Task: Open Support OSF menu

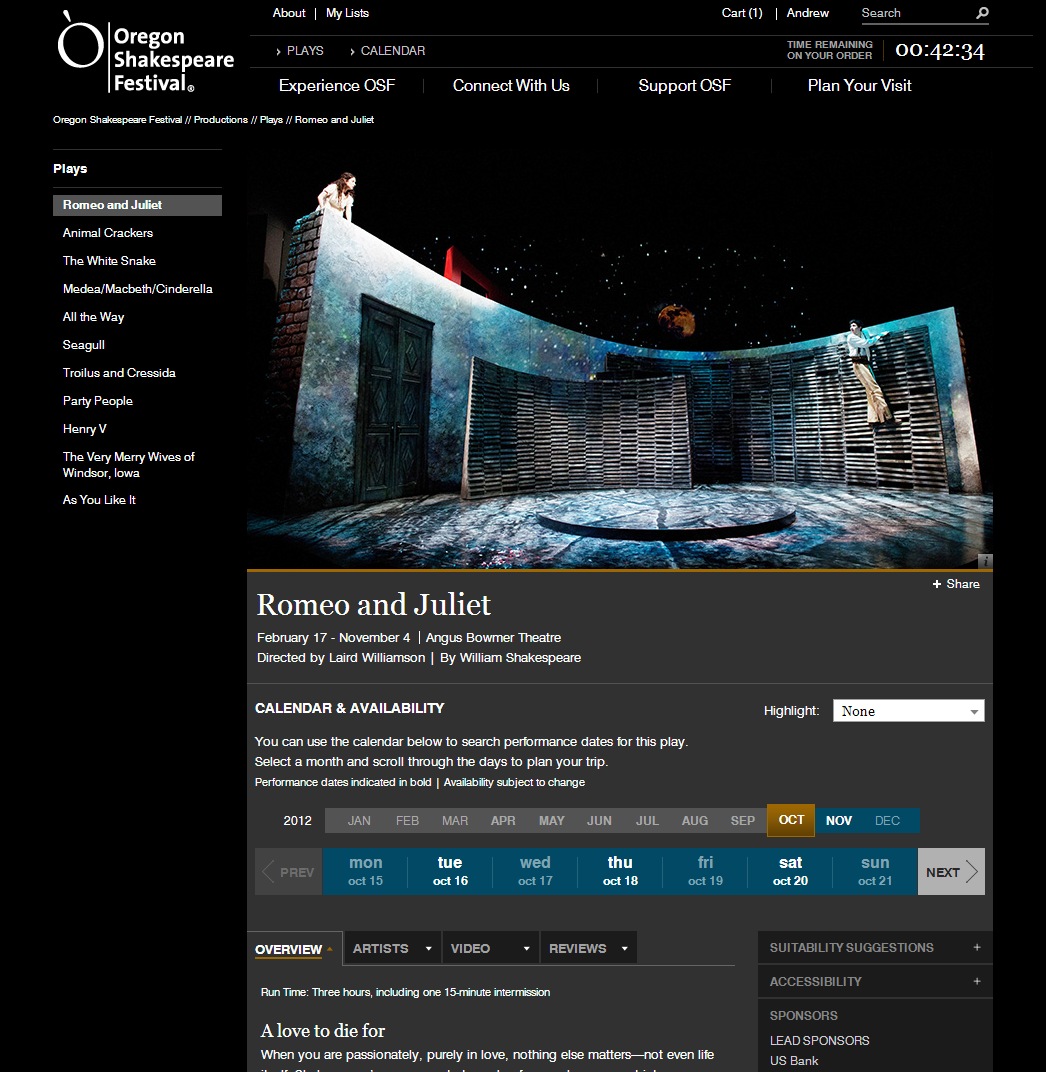Action: [684, 85]
